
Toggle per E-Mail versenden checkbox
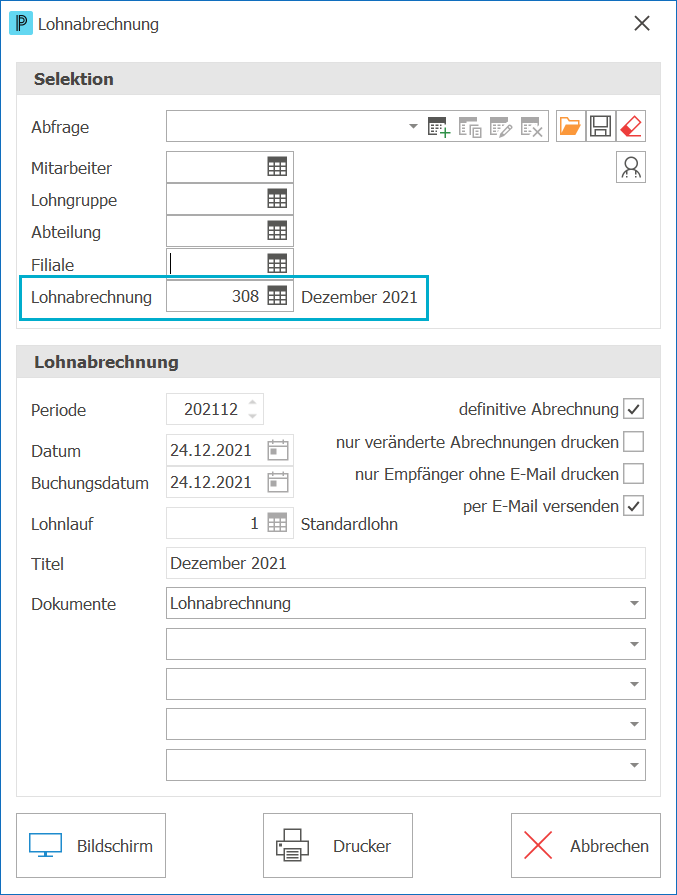(634, 506)
